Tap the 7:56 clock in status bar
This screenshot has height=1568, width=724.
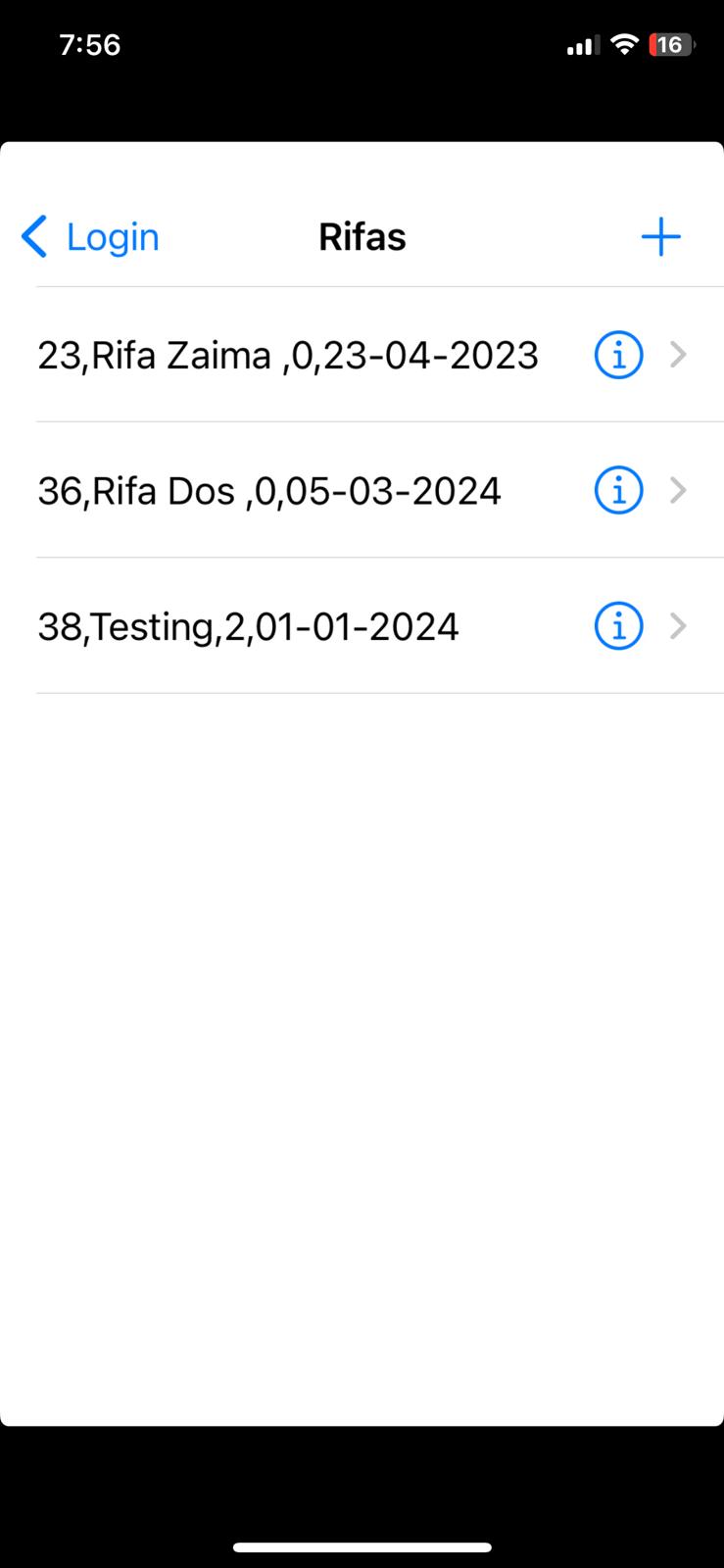90,45
